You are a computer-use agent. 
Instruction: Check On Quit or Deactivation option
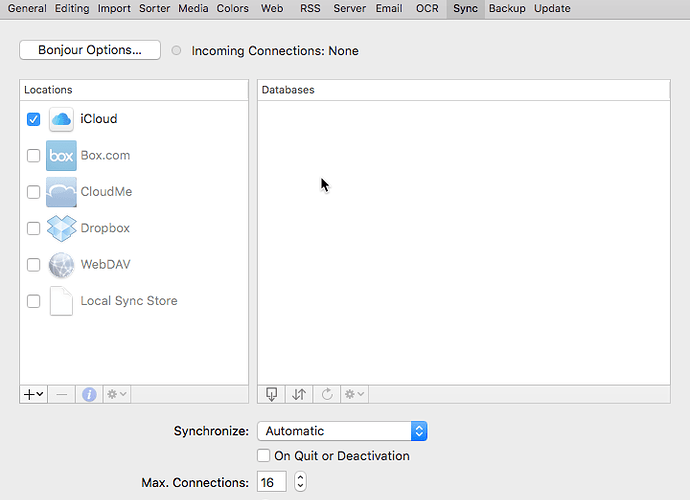click(x=264, y=456)
